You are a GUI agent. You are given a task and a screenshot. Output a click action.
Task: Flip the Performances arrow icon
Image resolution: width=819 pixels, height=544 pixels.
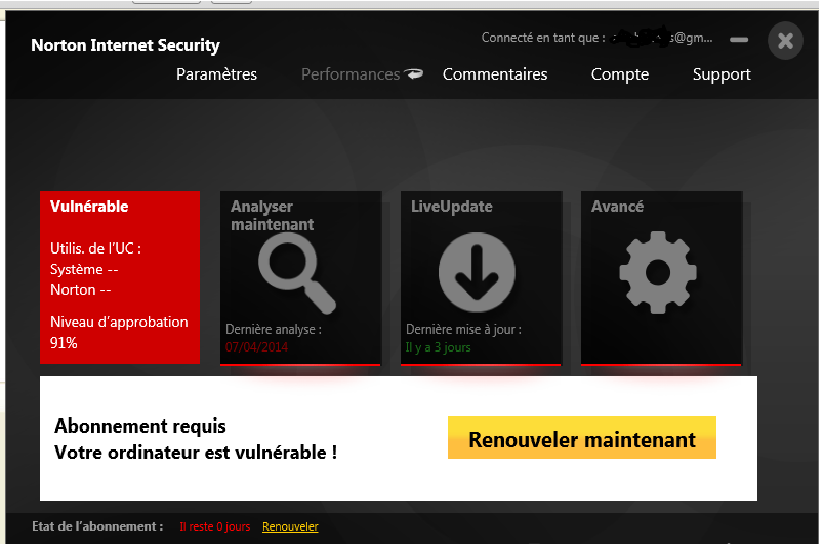pyautogui.click(x=414, y=74)
